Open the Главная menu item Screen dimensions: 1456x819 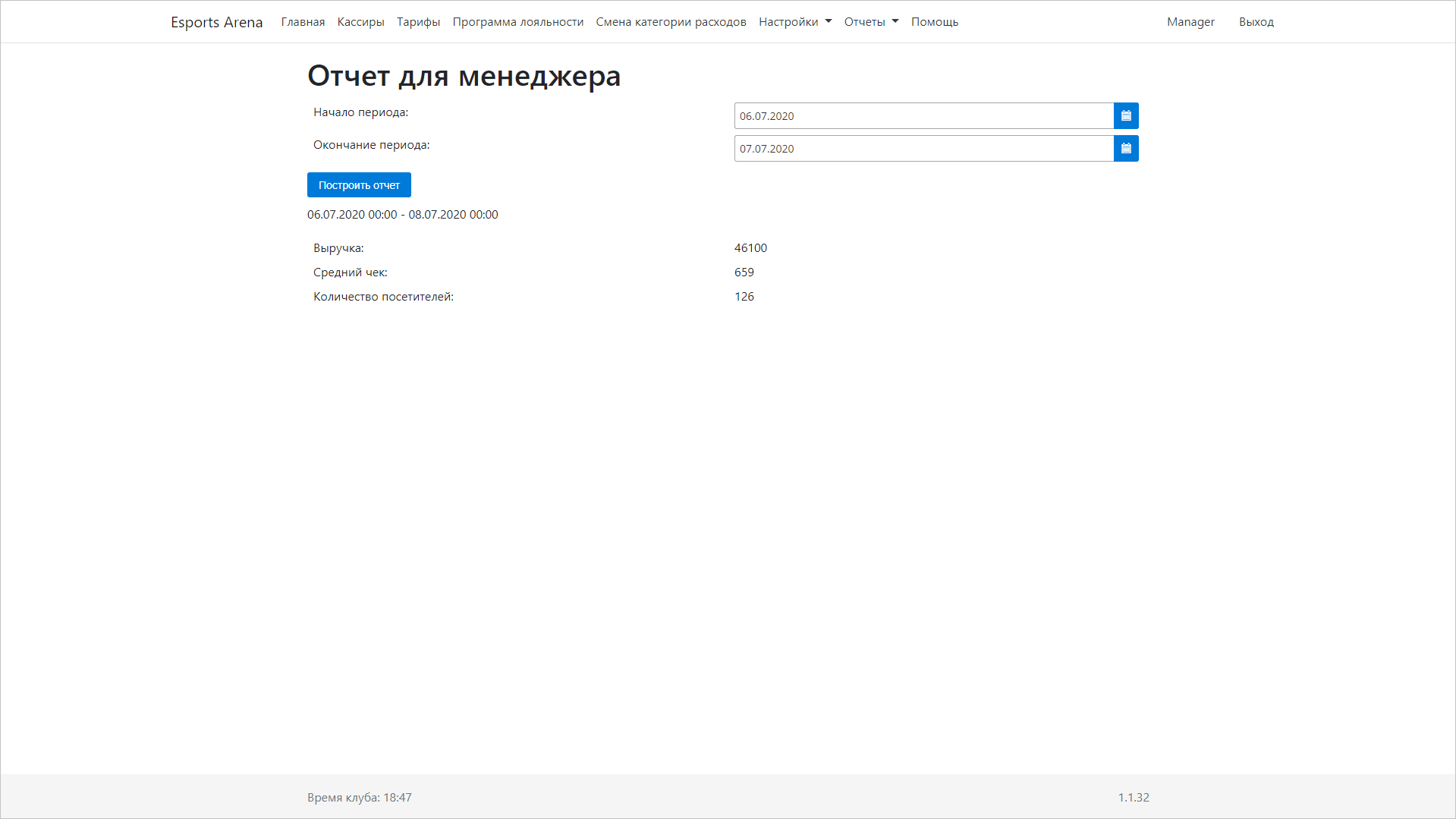(302, 21)
